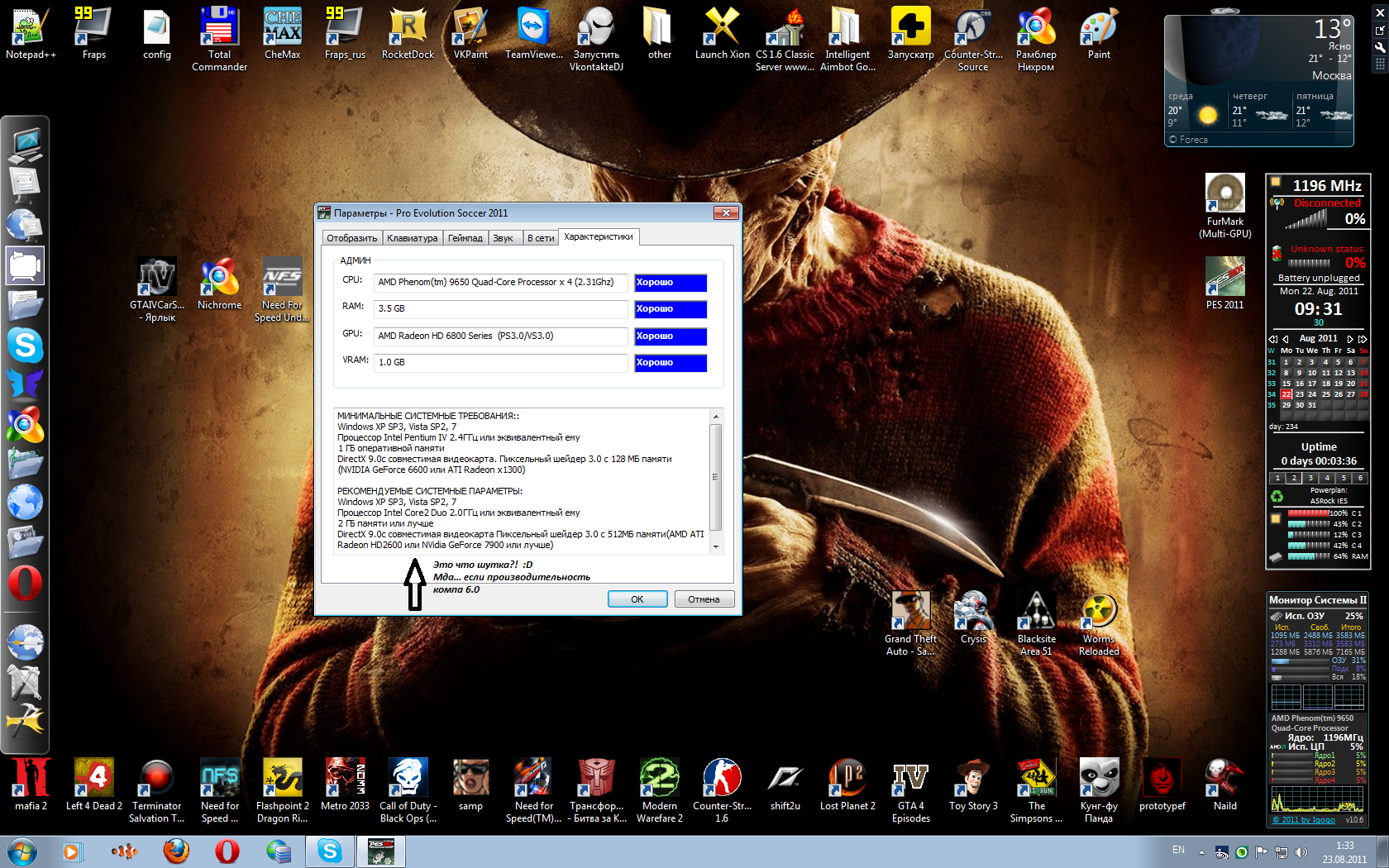Open the Nichrome desktop icon
This screenshot has width=1389, height=868.
point(219,284)
